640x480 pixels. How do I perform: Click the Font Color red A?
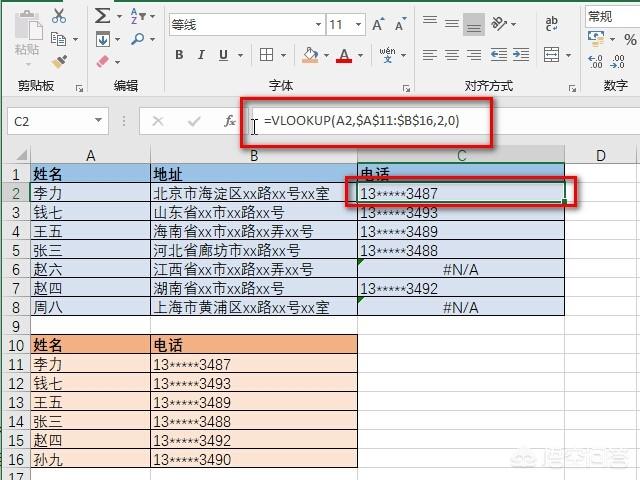coord(344,55)
